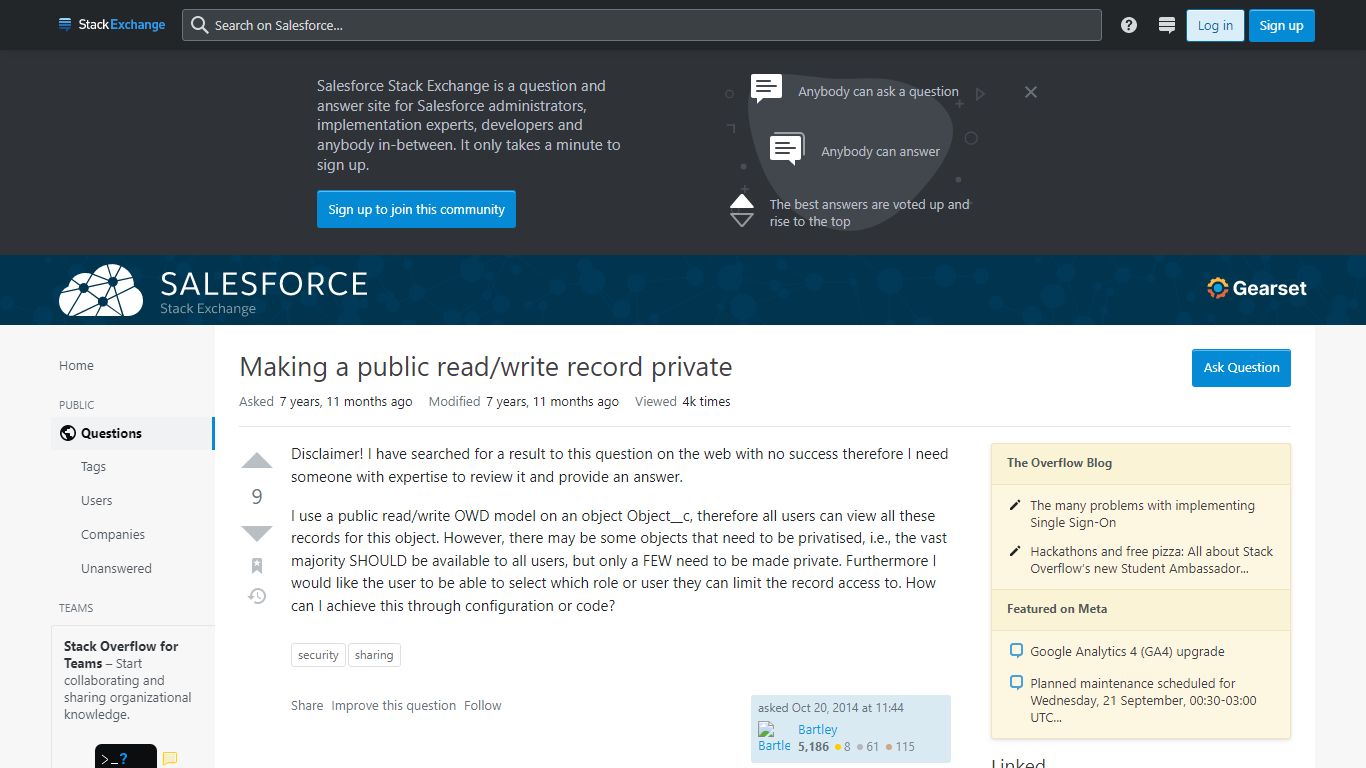The height and width of the screenshot is (768, 1366).
Task: Open Tags in the sidebar
Action: [x=93, y=467]
